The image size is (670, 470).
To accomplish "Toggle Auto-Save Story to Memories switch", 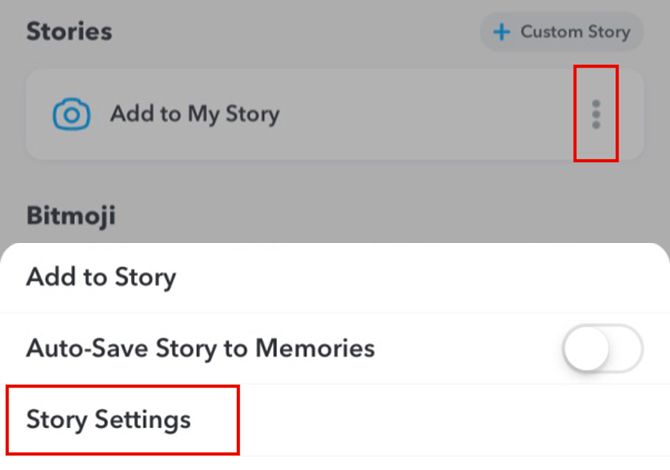I will point(602,349).
